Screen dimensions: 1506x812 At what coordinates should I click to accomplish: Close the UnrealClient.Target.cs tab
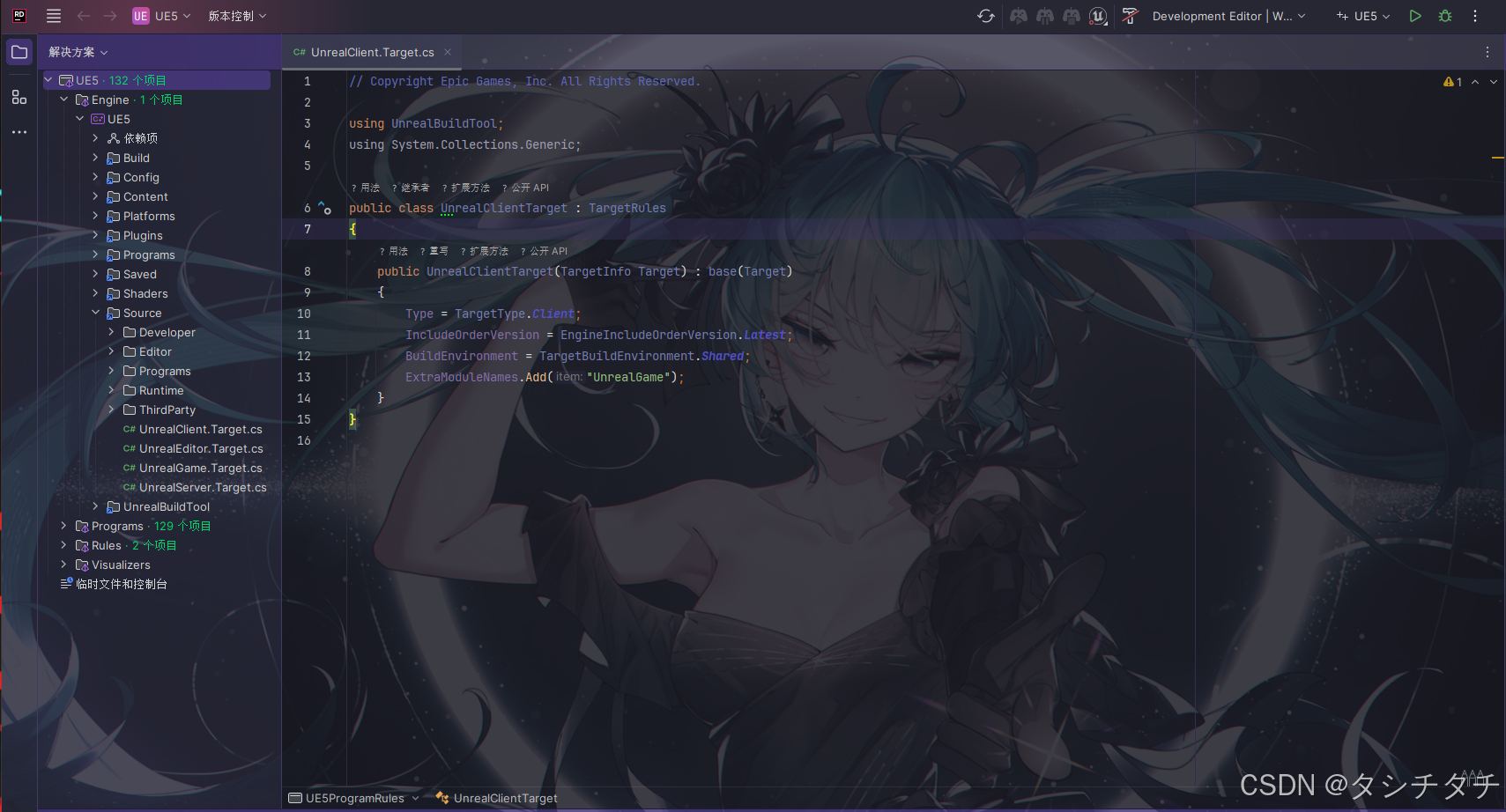point(448,52)
